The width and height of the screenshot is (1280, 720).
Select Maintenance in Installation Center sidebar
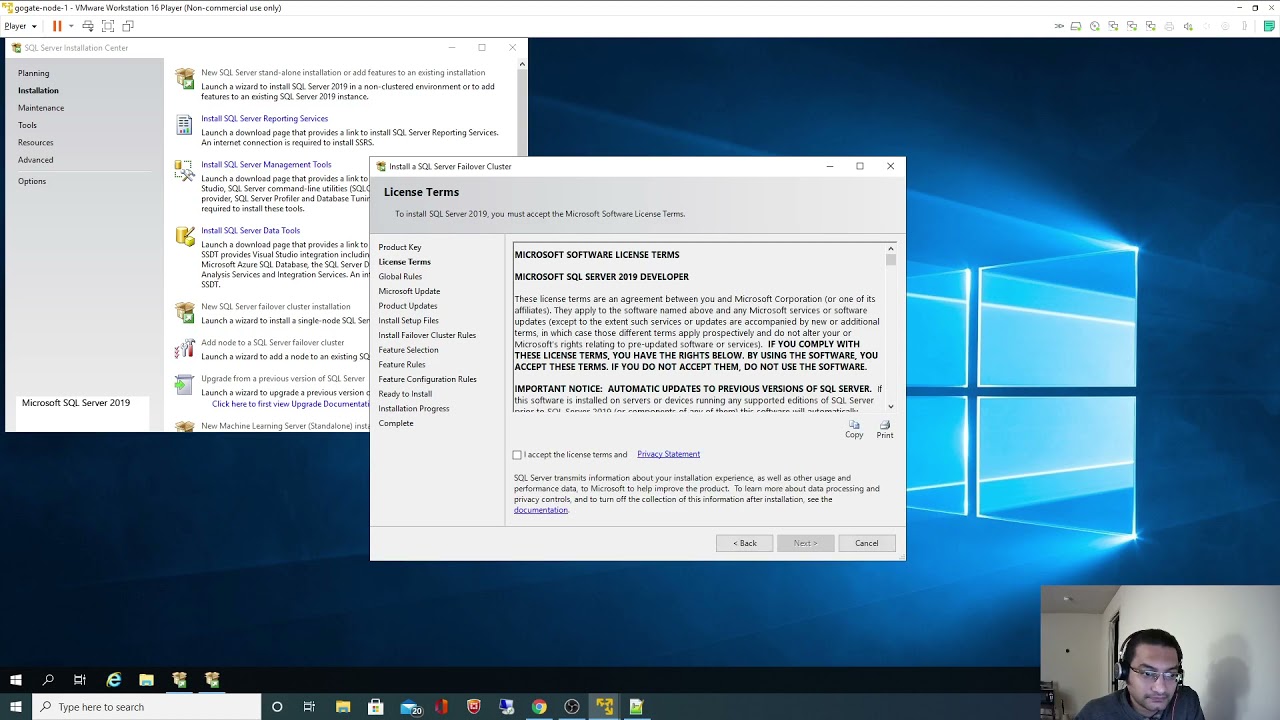coord(41,108)
